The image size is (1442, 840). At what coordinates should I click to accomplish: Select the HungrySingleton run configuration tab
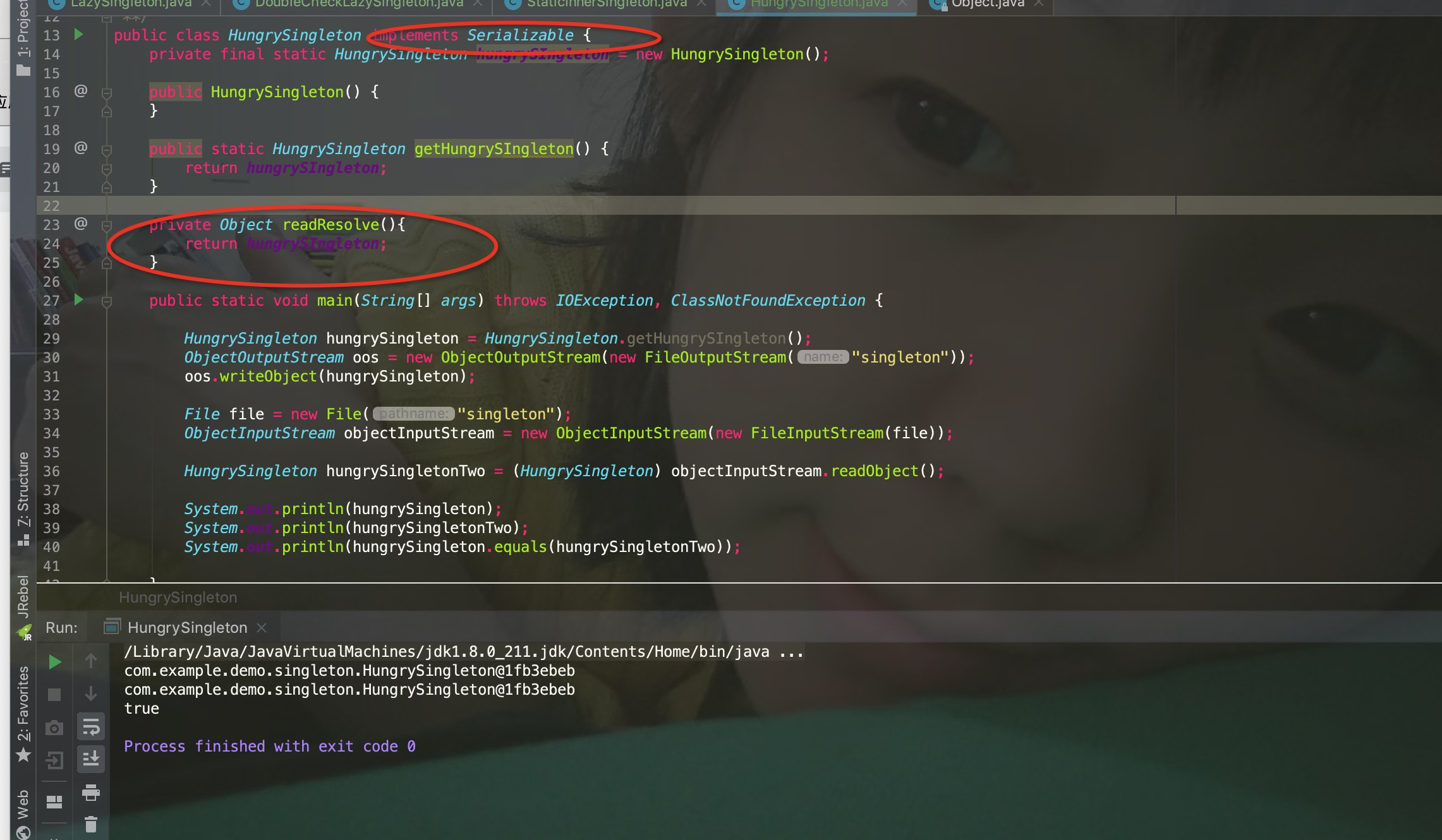tap(187, 627)
